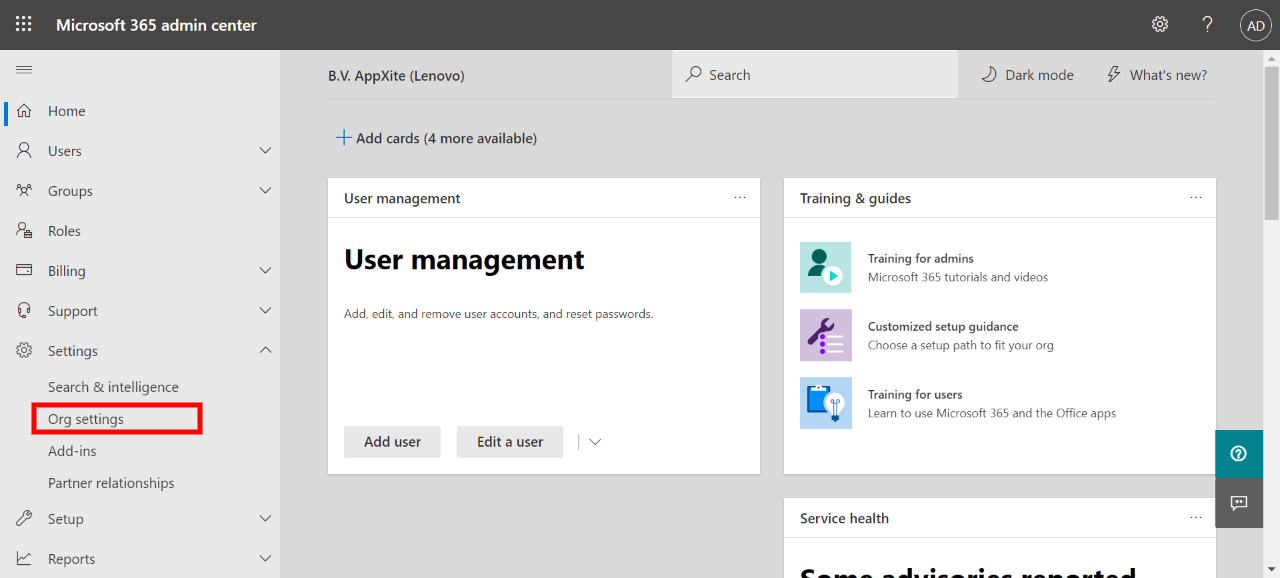Open Service health card more options
1280x578 pixels.
coord(1196,518)
